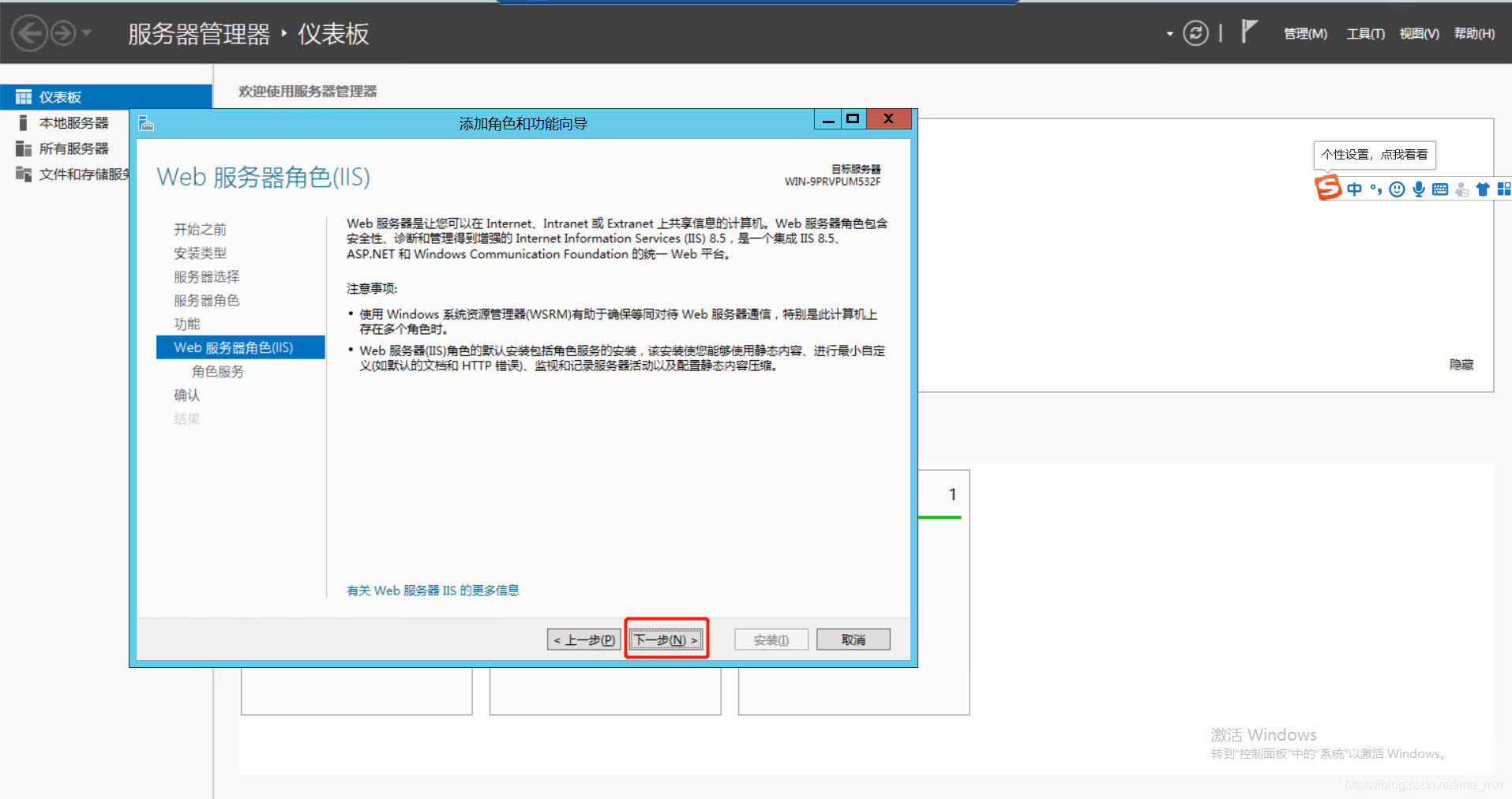Image resolution: width=1512 pixels, height=799 pixels.
Task: Open the Sogou toolbox grid icon
Action: [x=1504, y=189]
